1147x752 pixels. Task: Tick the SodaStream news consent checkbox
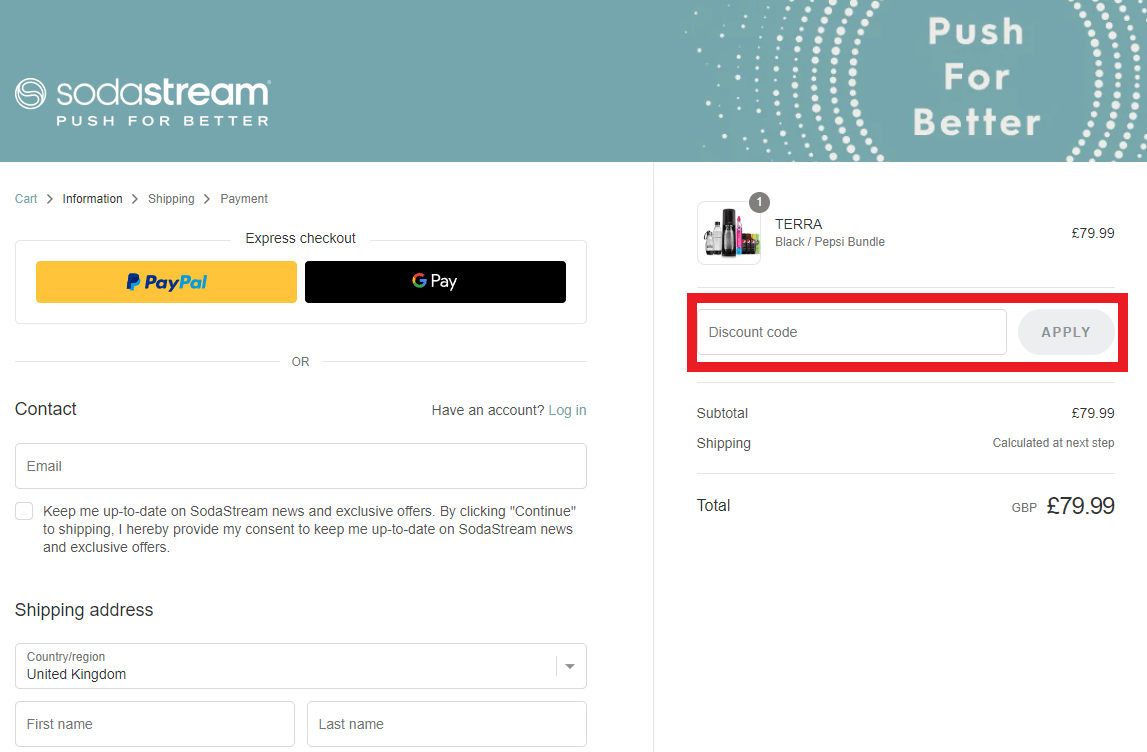point(24,511)
